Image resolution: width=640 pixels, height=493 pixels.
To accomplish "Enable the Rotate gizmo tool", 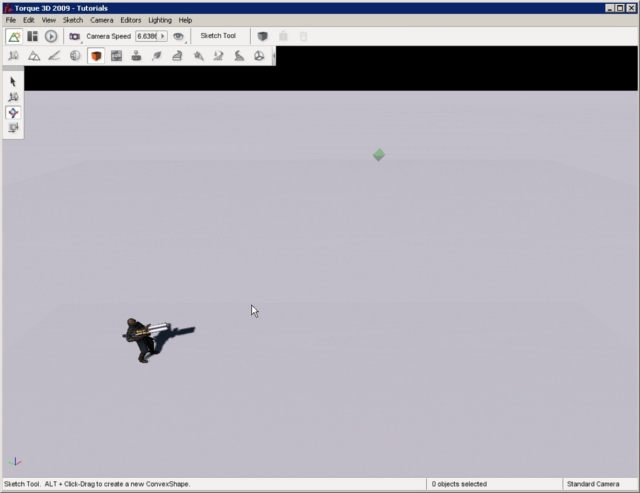I will (13, 113).
